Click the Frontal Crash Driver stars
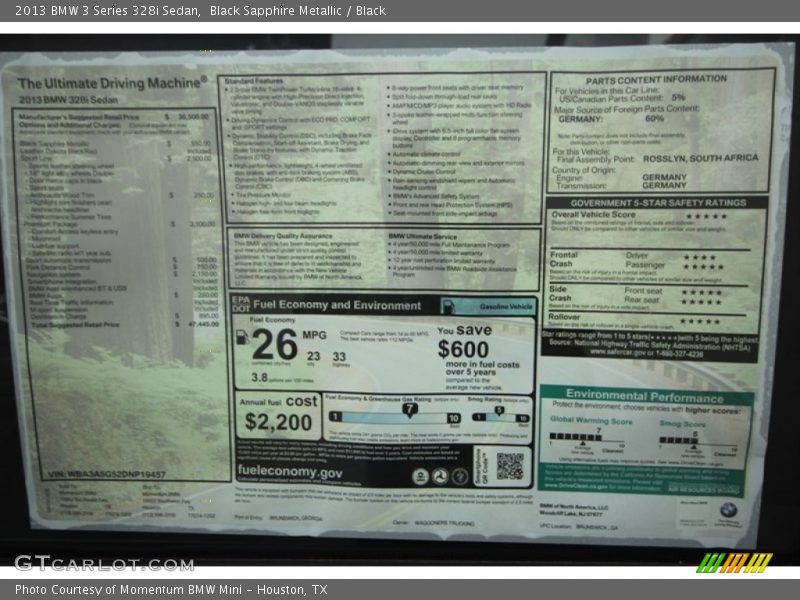Viewport: 800px width, 600px height. 700,257
